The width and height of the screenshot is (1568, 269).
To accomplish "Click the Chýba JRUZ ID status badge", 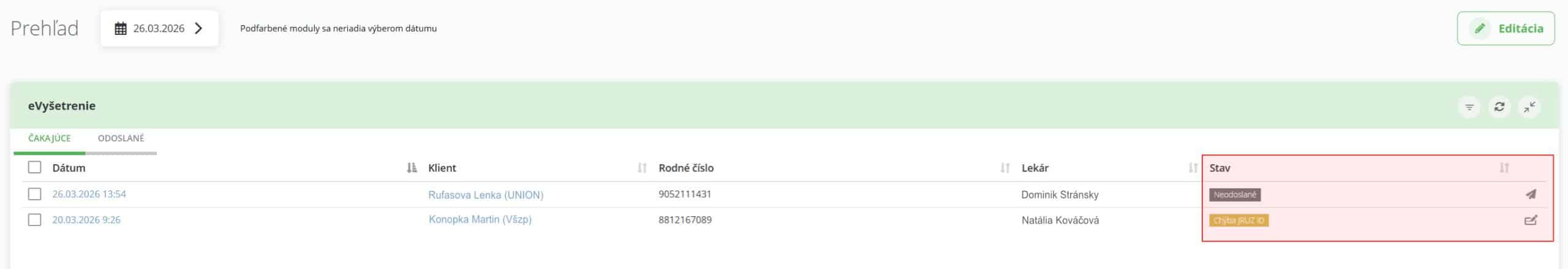I will click(x=1238, y=221).
